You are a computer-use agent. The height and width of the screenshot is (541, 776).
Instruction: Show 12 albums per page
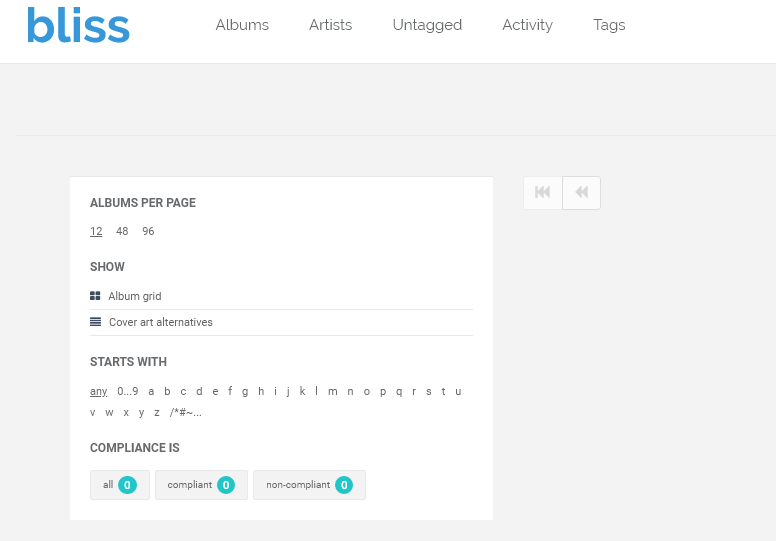tap(96, 231)
